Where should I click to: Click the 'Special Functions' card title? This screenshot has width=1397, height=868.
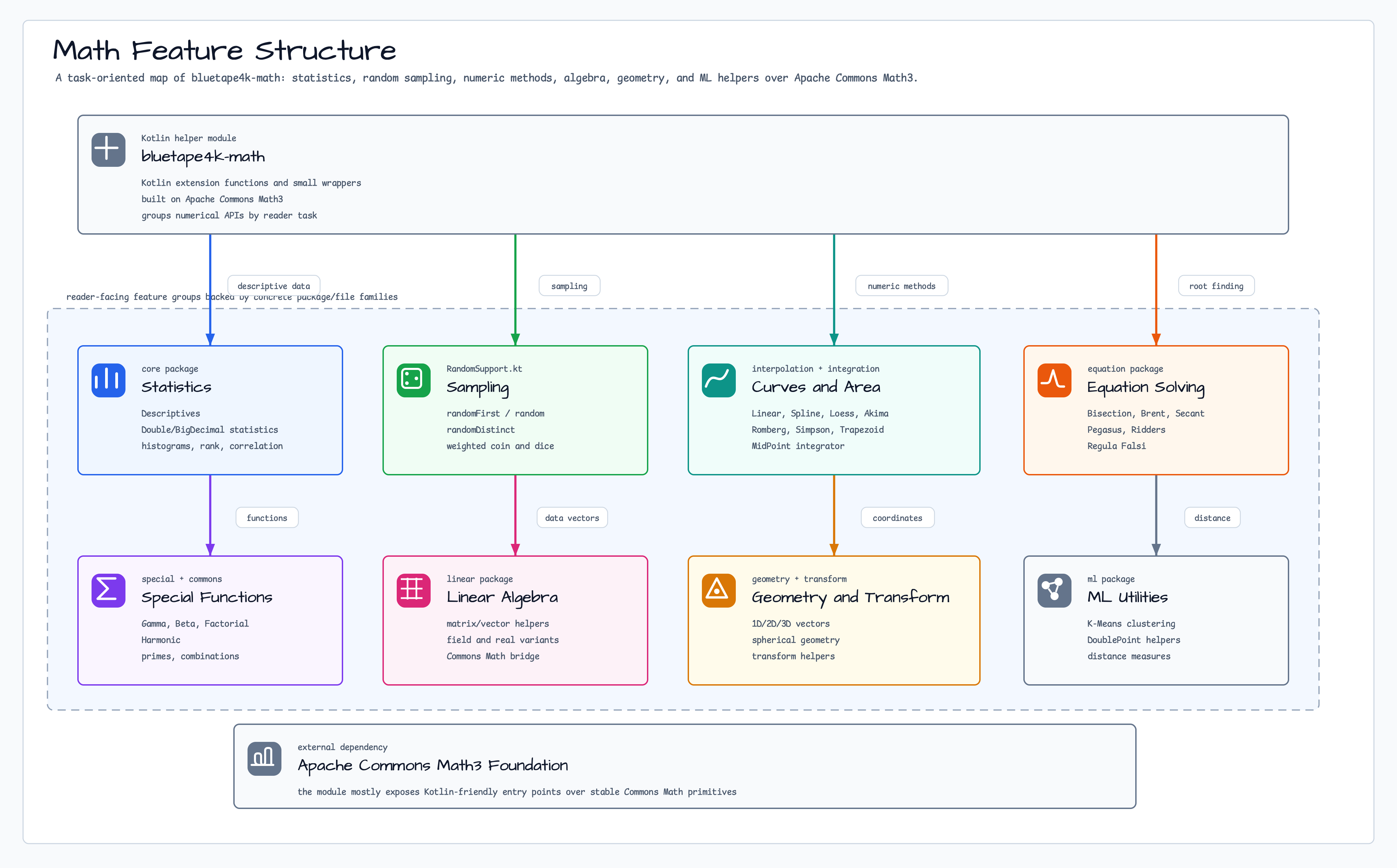206,598
